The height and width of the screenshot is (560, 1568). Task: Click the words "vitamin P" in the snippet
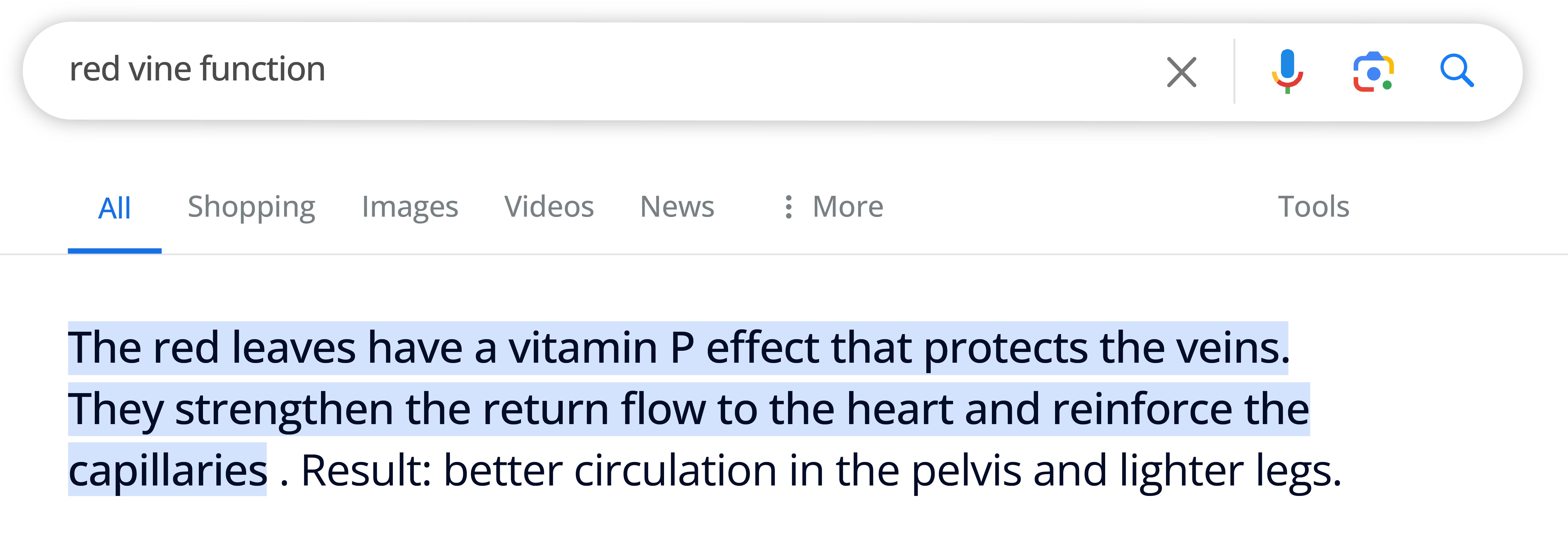pyautogui.click(x=601, y=348)
